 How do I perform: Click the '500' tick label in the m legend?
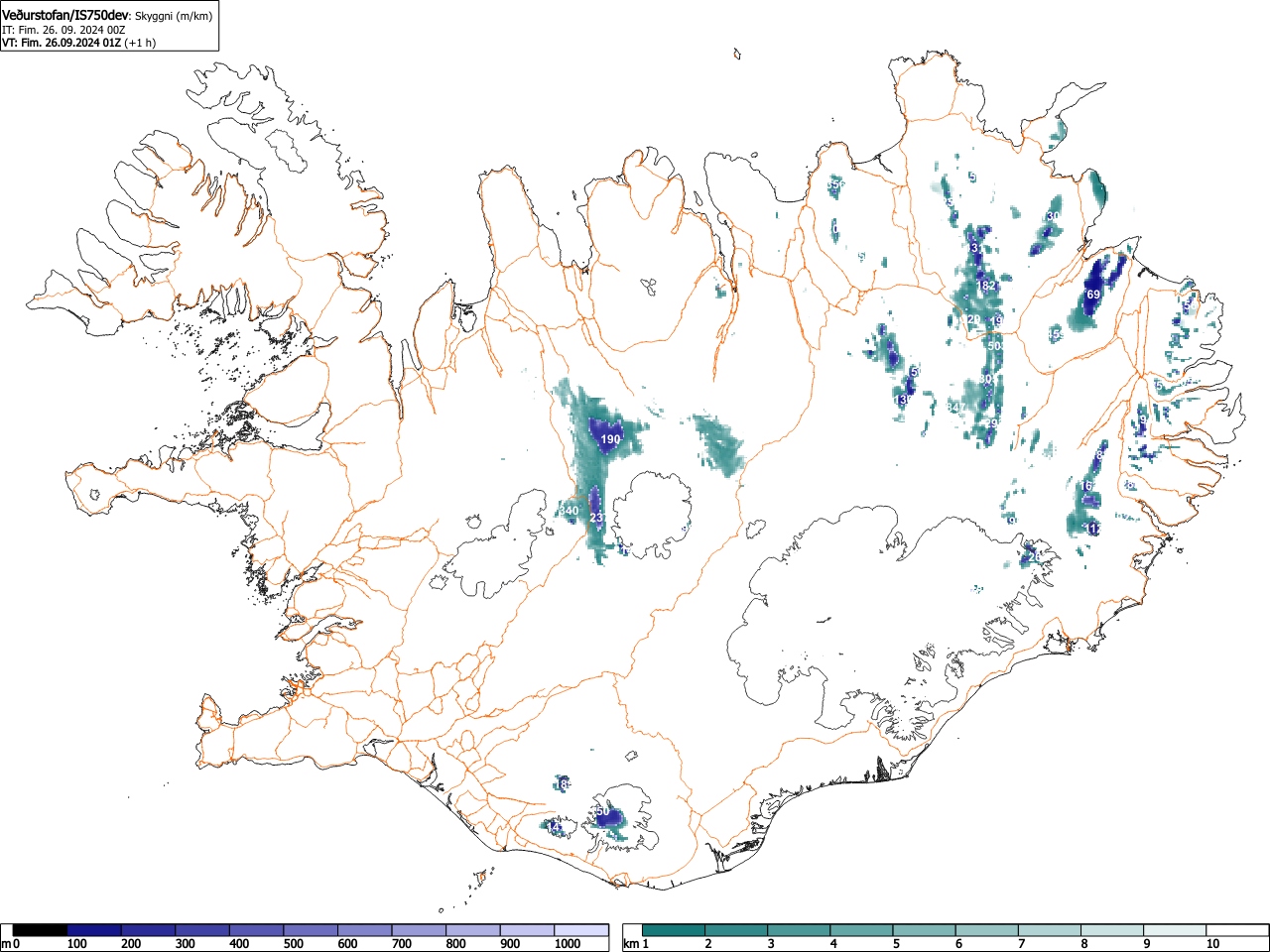[x=293, y=944]
